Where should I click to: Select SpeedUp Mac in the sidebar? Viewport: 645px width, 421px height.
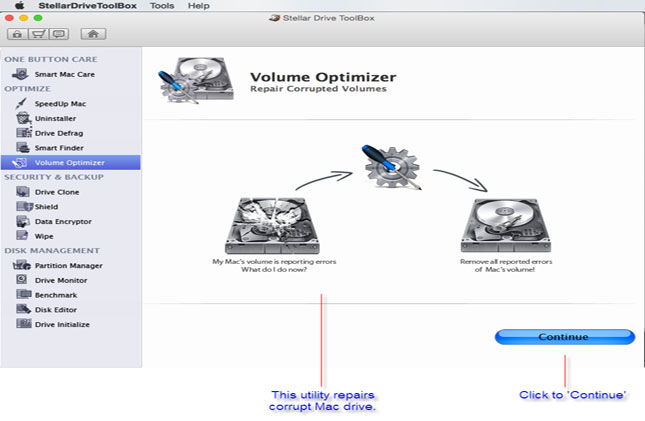pyautogui.click(x=60, y=104)
